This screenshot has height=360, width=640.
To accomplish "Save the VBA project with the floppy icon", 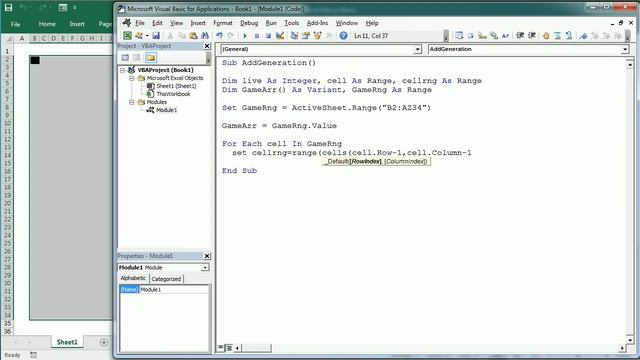I will (x=156, y=36).
